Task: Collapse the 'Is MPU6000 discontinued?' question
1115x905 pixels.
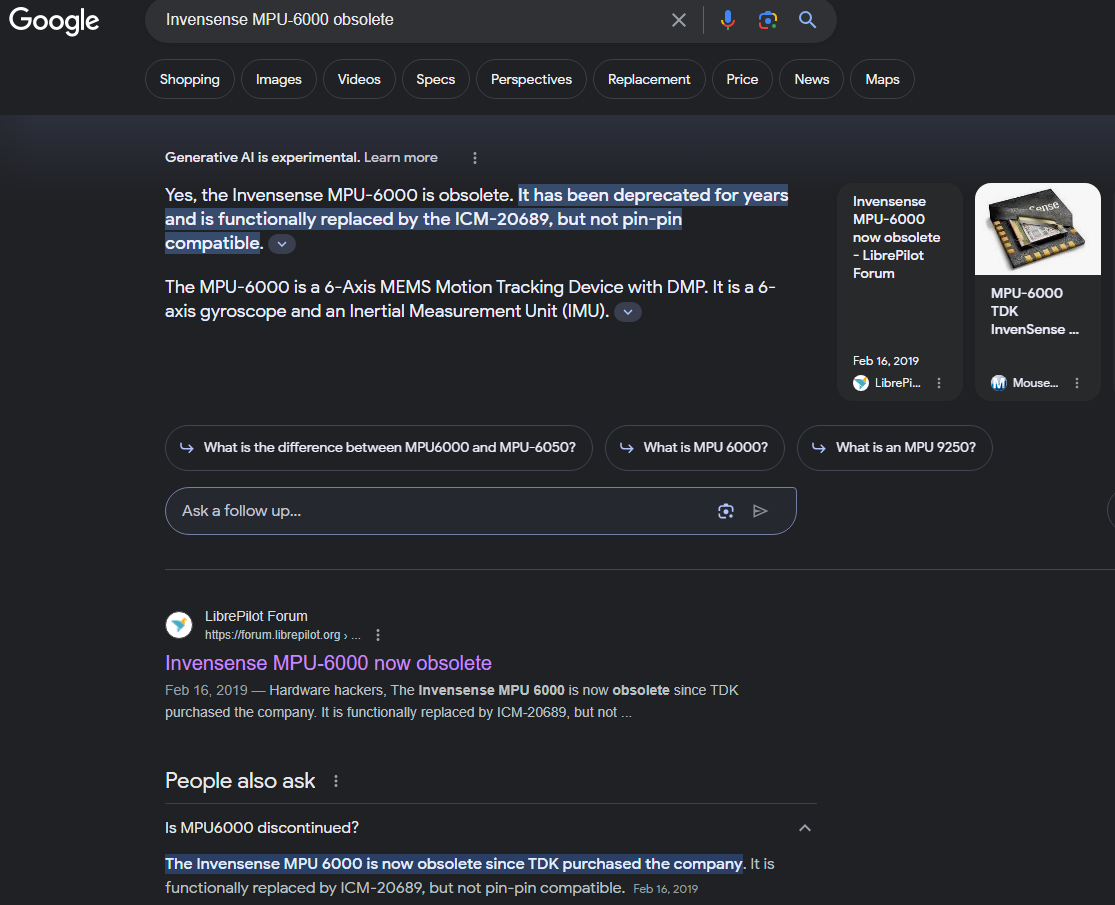Action: pos(804,828)
